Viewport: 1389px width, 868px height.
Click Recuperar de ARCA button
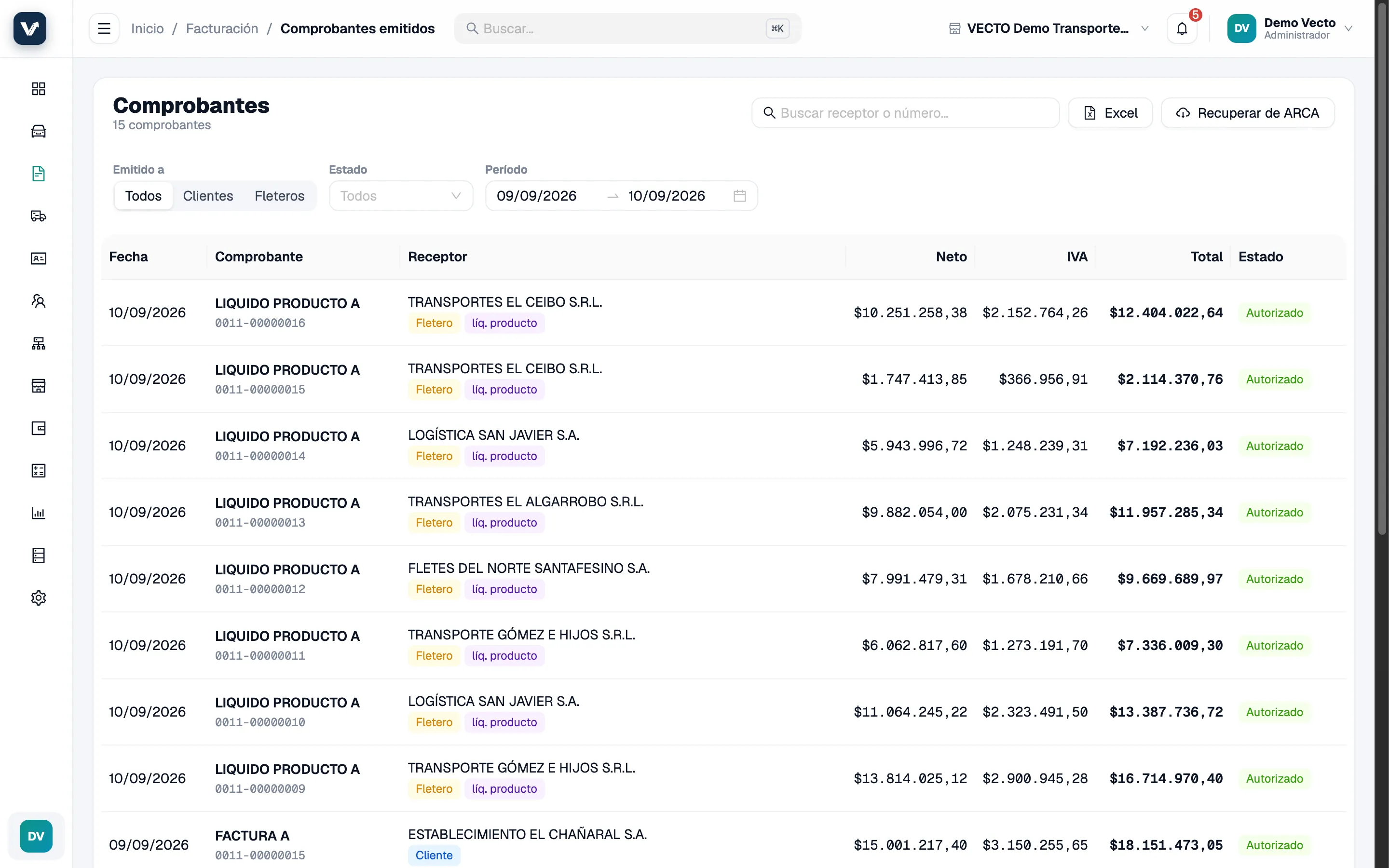coord(1247,113)
